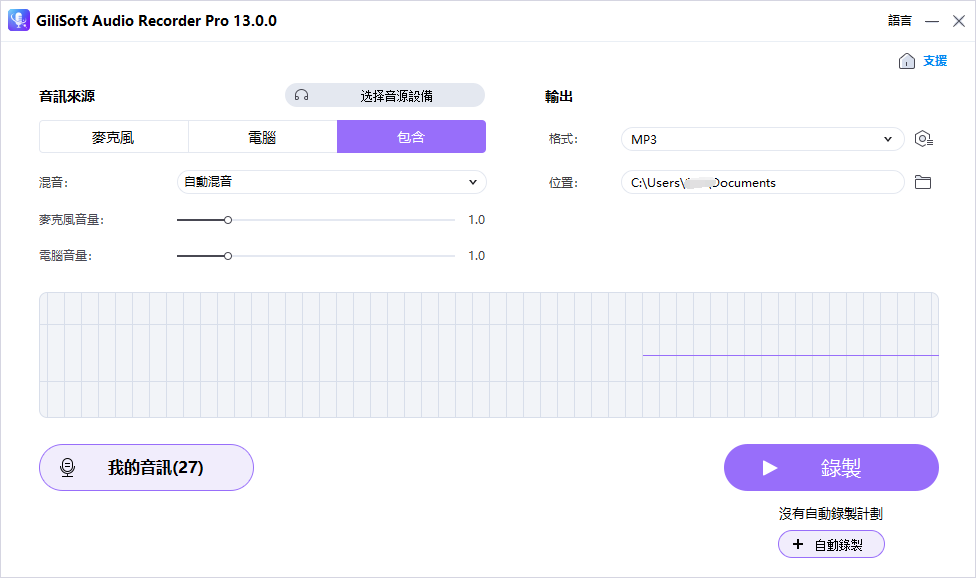
Task: Click the play triangle on 錄製 button
Action: pos(769,468)
